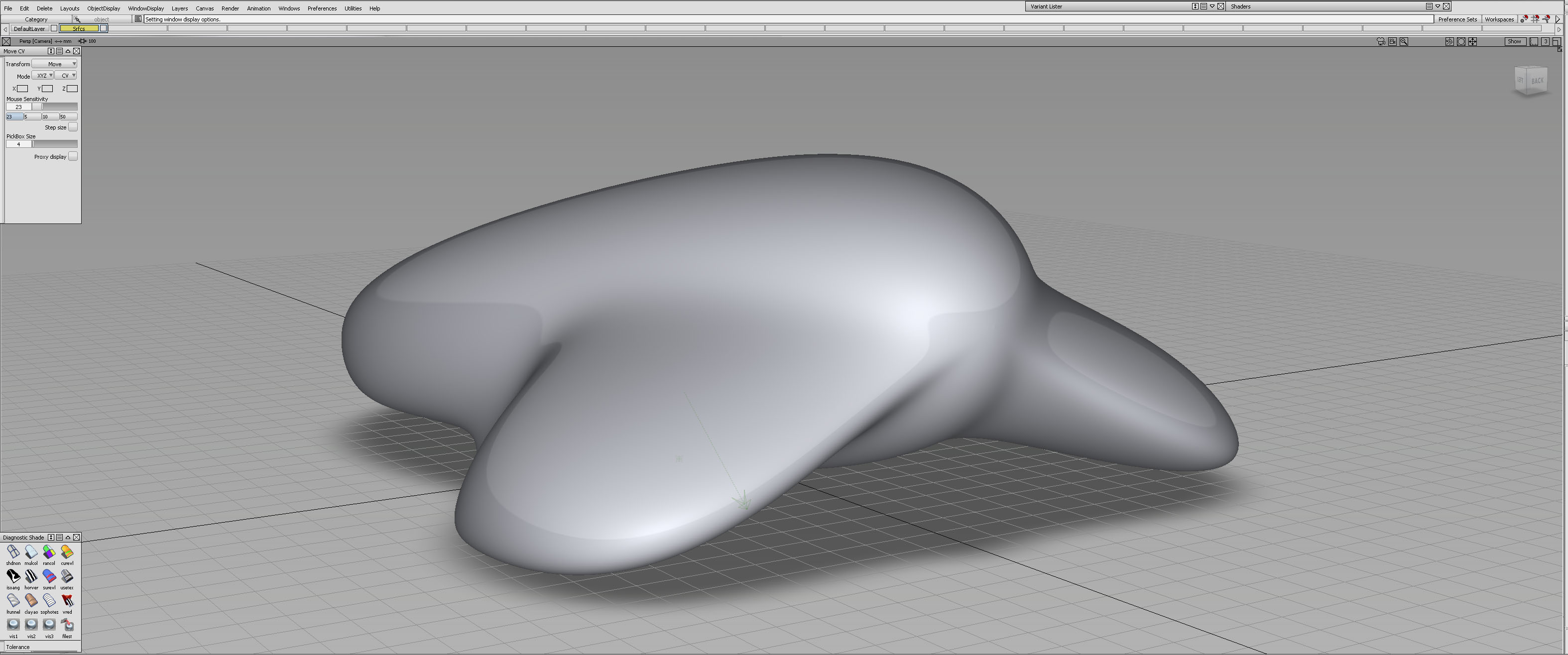Choose the rancol random color shader
The width and height of the screenshot is (1568, 655).
tap(49, 551)
